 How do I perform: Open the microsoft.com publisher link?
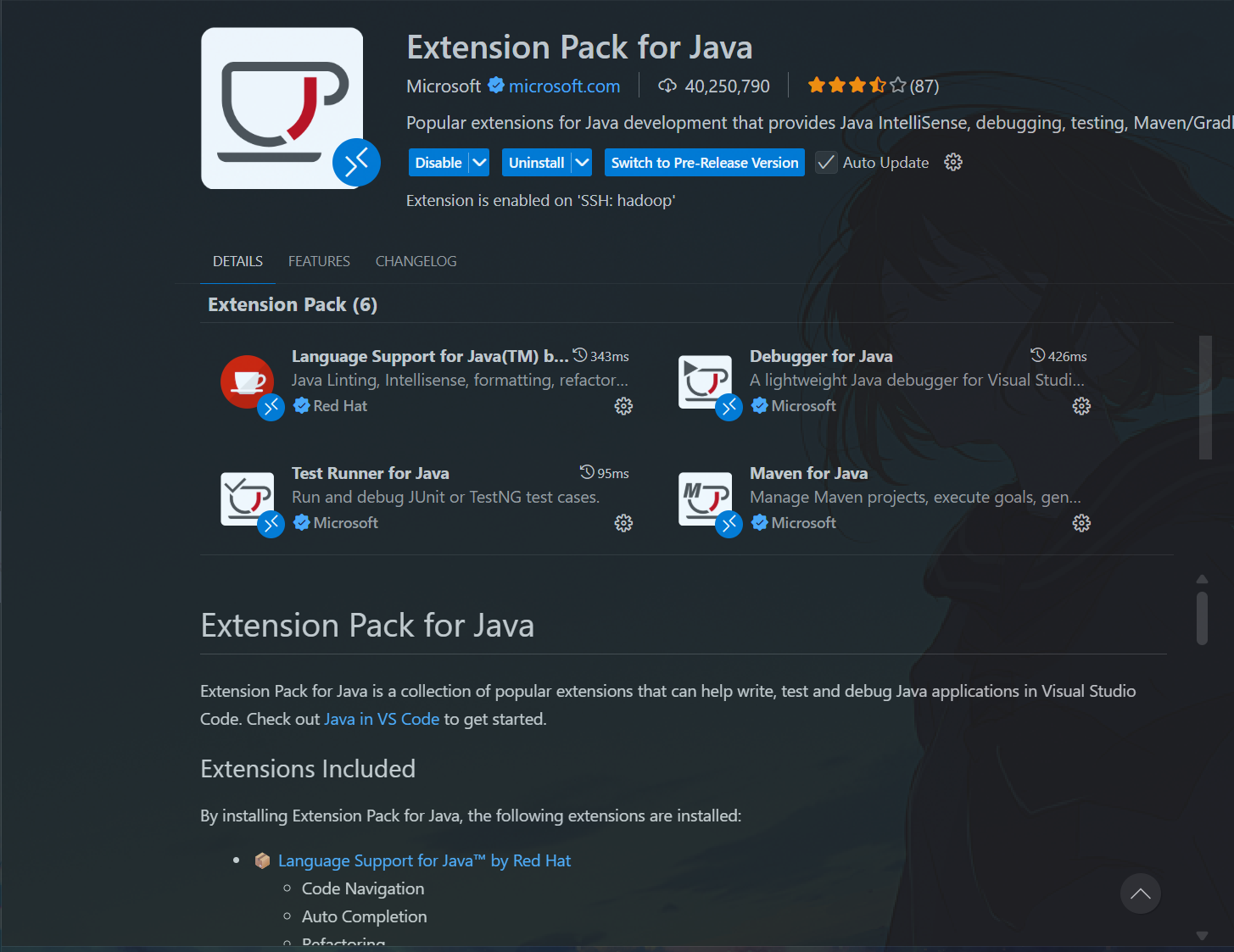564,86
